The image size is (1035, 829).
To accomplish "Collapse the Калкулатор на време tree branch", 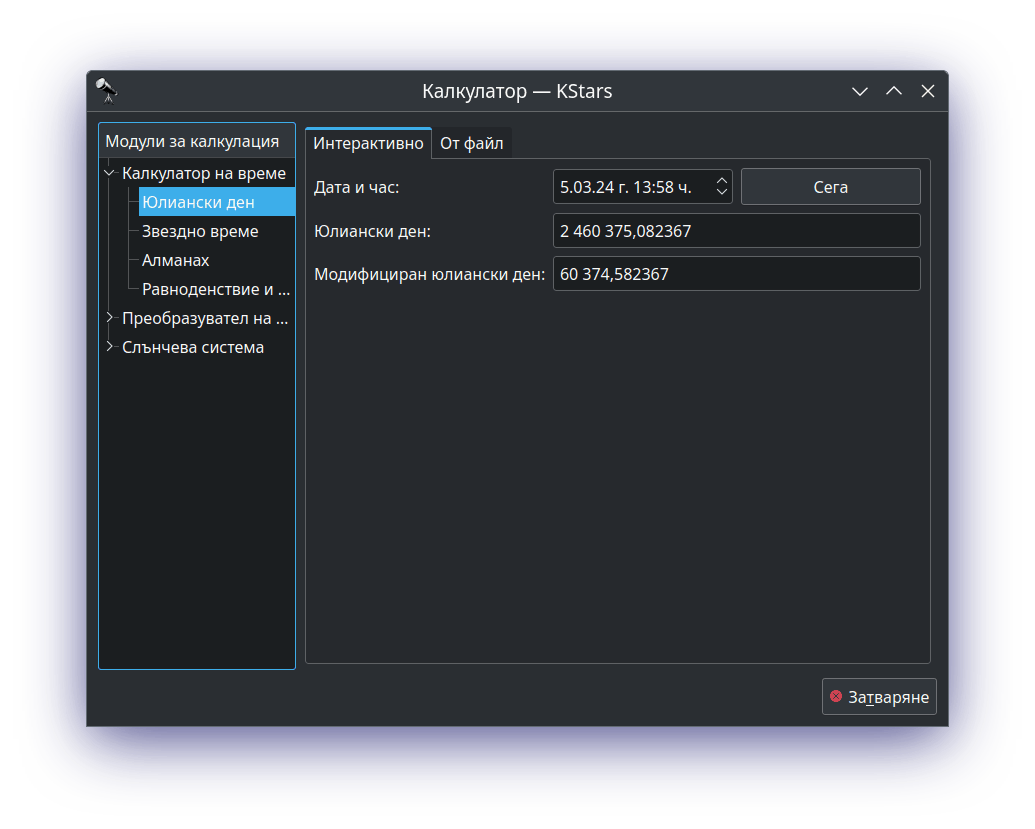I will click(x=109, y=174).
